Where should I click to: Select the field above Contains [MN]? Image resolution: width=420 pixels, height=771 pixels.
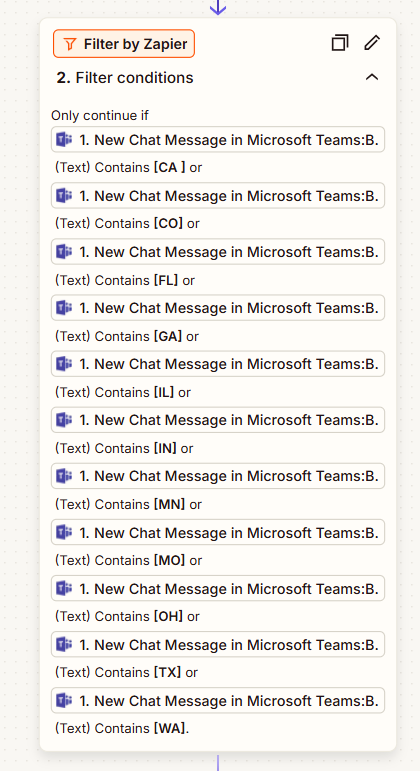(x=218, y=476)
